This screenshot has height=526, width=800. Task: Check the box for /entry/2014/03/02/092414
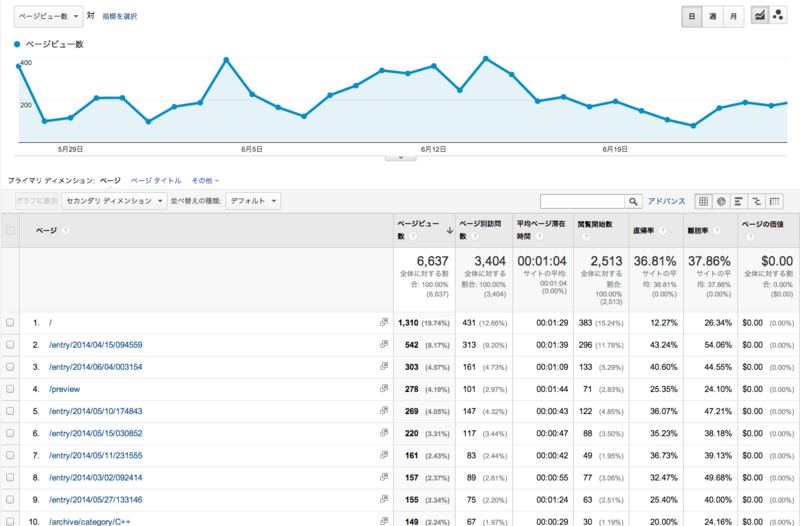(x=10, y=477)
